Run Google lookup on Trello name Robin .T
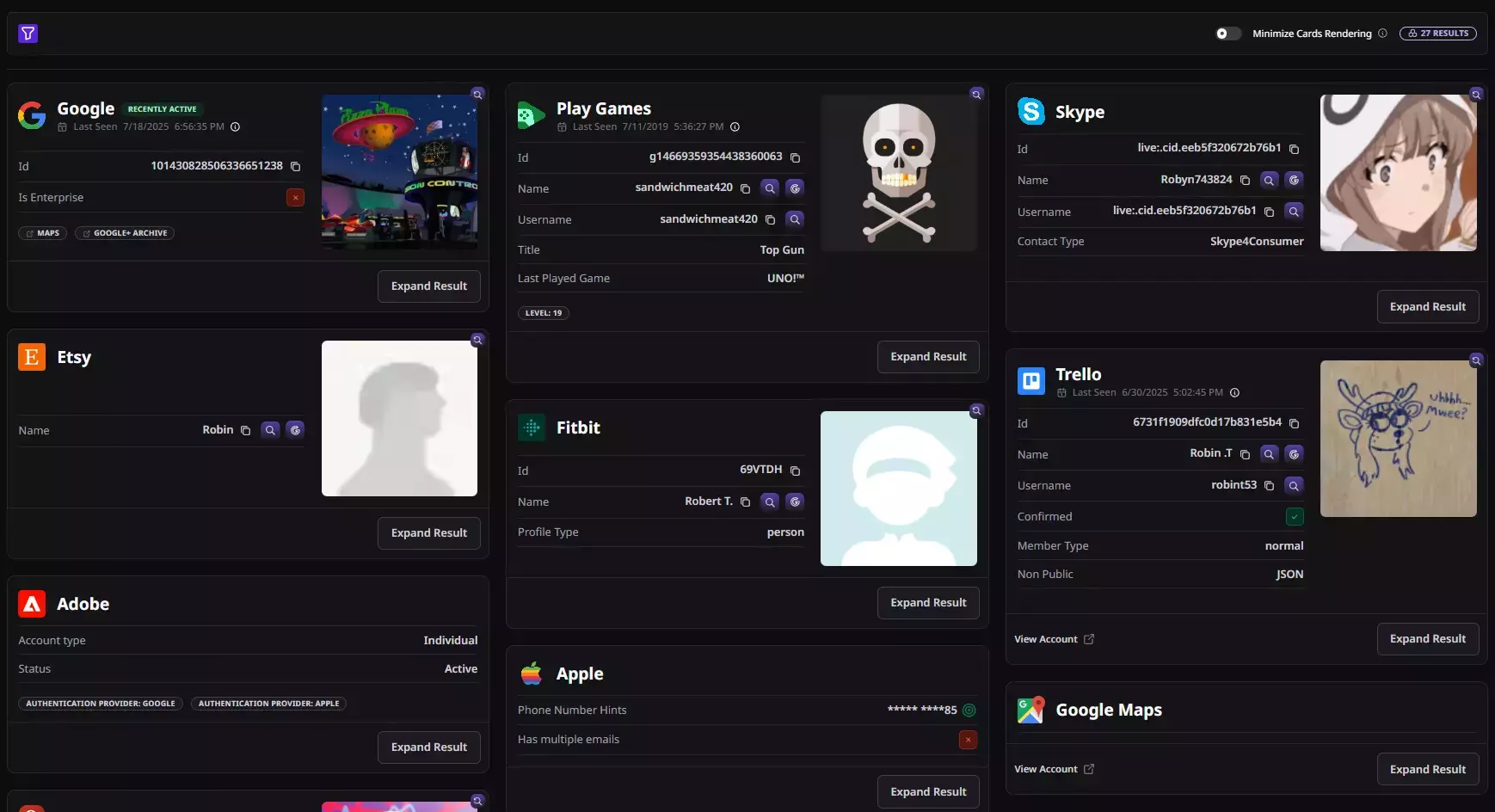Viewport: 1495px width, 812px height. click(1294, 453)
